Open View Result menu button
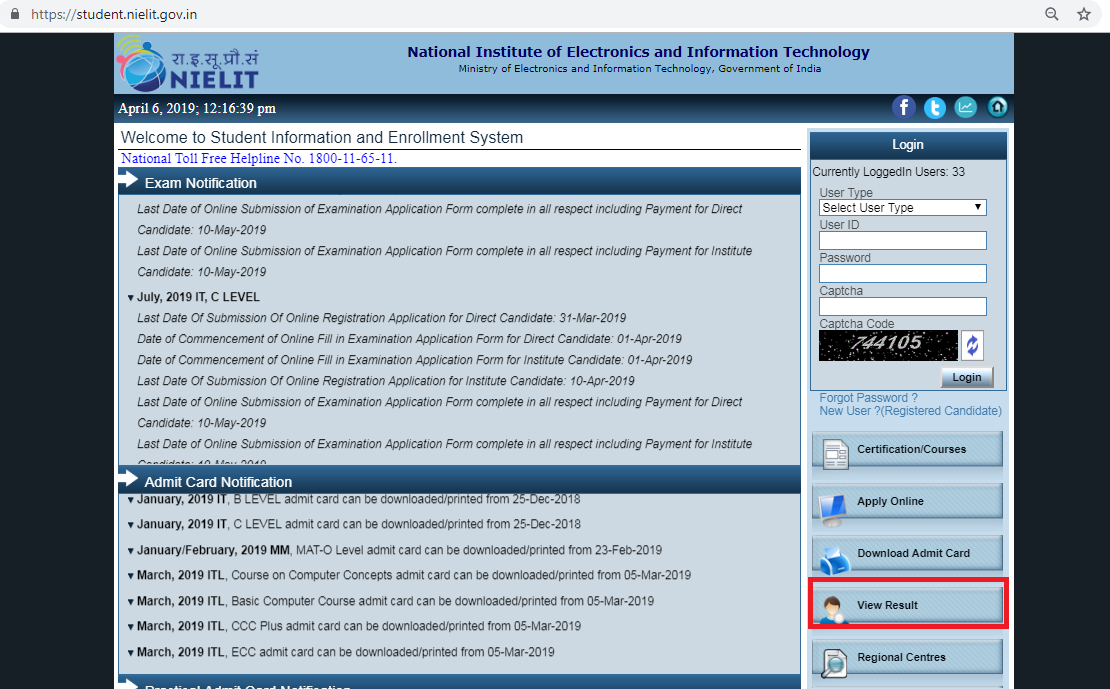1110x689 pixels. [x=908, y=605]
